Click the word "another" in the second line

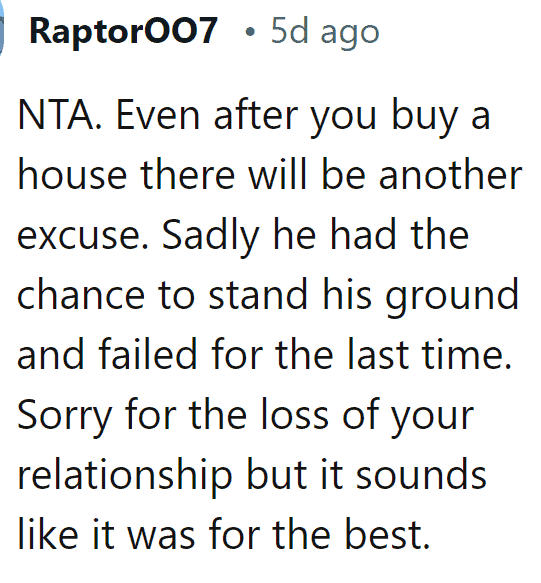451,175
